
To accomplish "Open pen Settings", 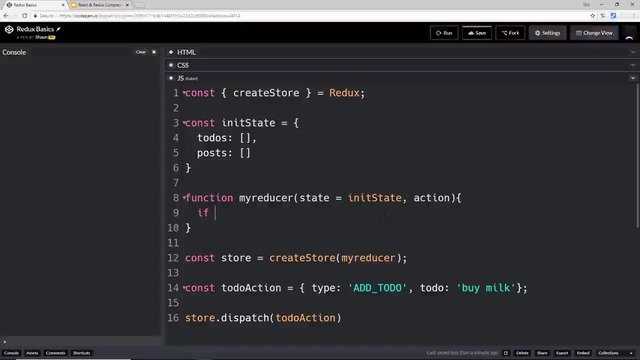I will tap(547, 33).
